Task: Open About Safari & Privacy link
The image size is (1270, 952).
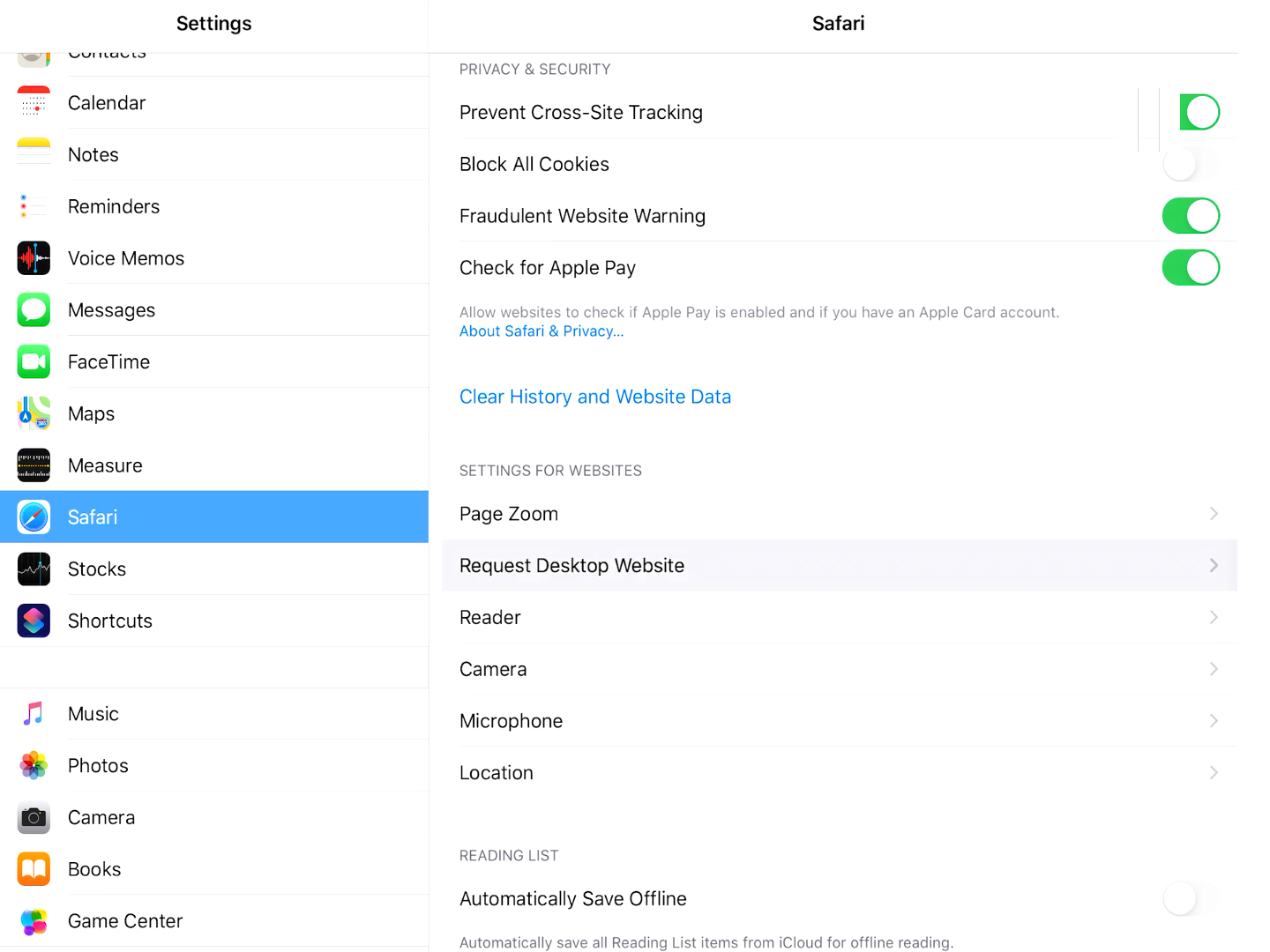Action: 542,331
